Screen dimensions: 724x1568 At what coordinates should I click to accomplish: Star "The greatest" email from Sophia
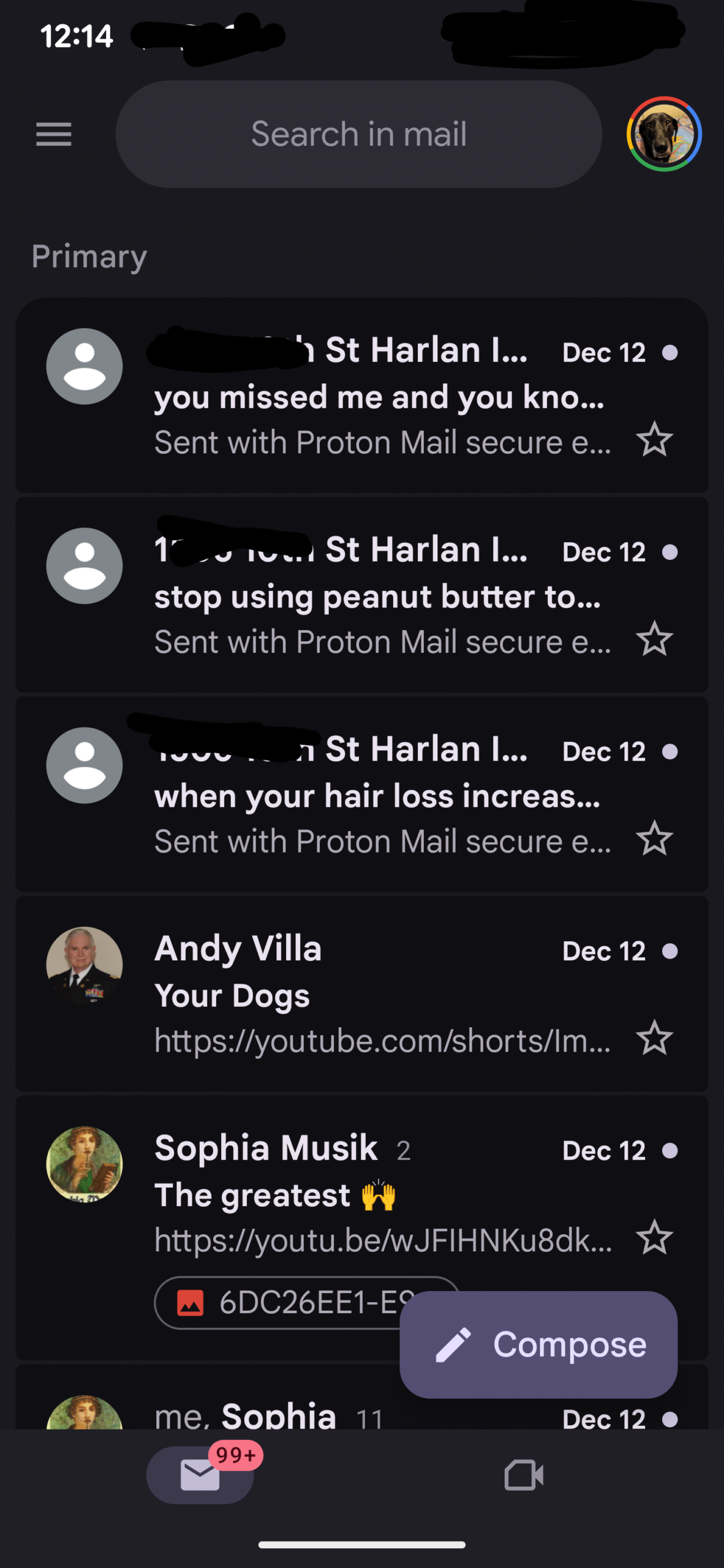654,1238
